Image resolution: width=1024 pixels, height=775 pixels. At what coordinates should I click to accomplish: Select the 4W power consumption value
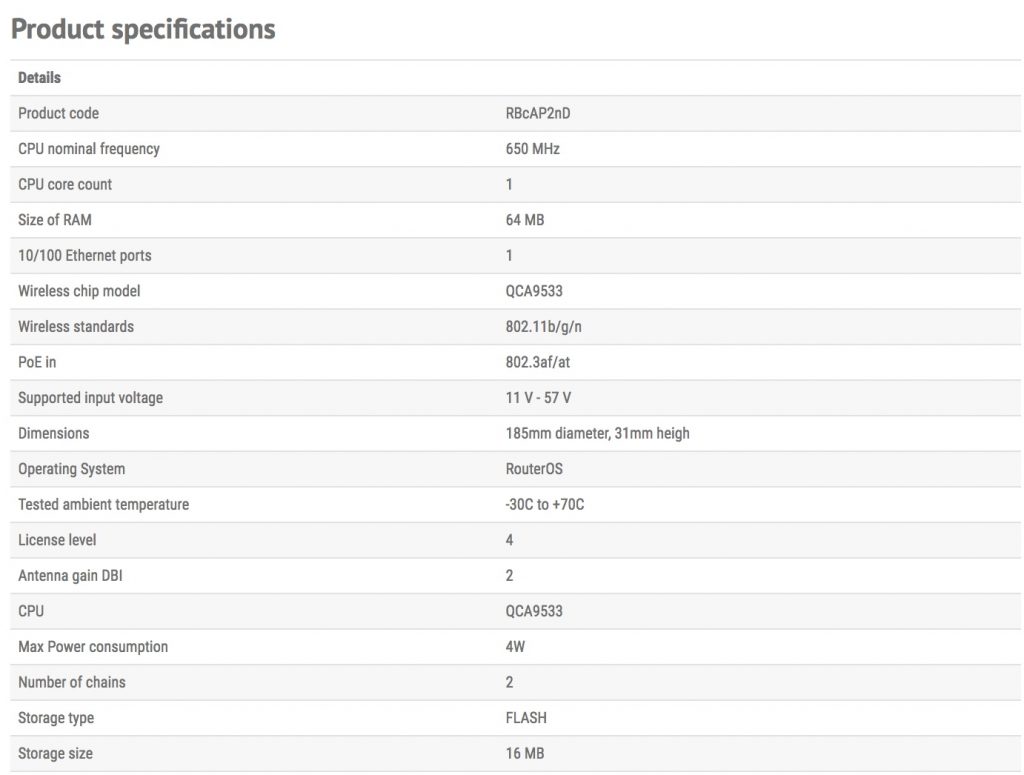tap(515, 647)
